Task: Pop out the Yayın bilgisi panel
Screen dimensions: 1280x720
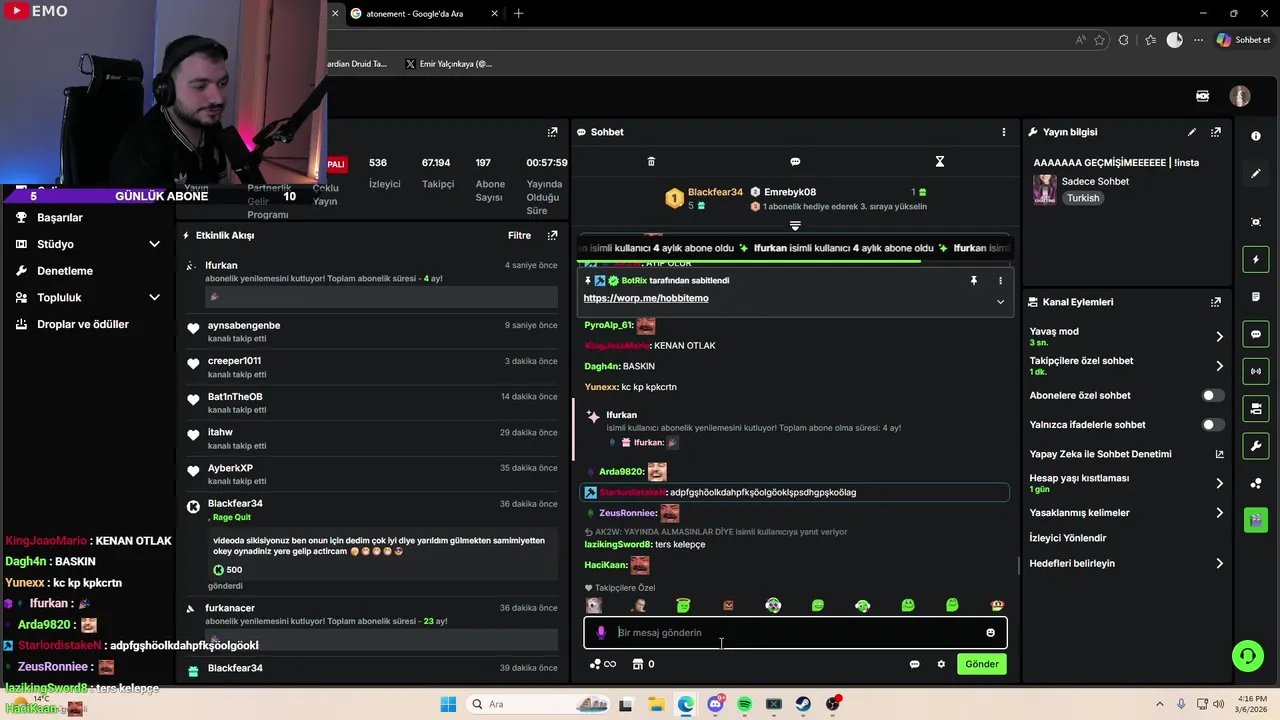Action: coord(1216,132)
